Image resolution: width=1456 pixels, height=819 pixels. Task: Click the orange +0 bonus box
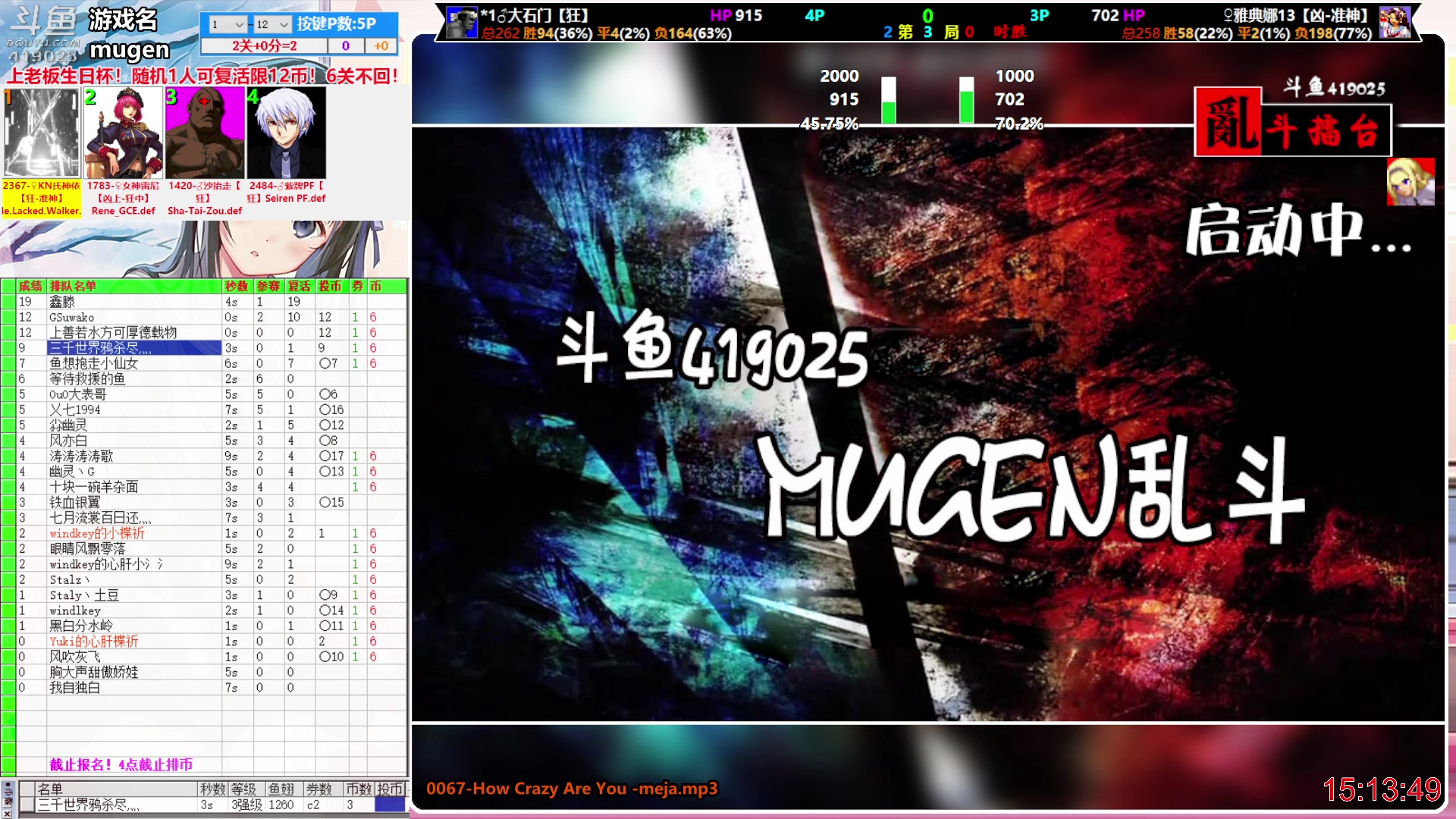[x=381, y=45]
